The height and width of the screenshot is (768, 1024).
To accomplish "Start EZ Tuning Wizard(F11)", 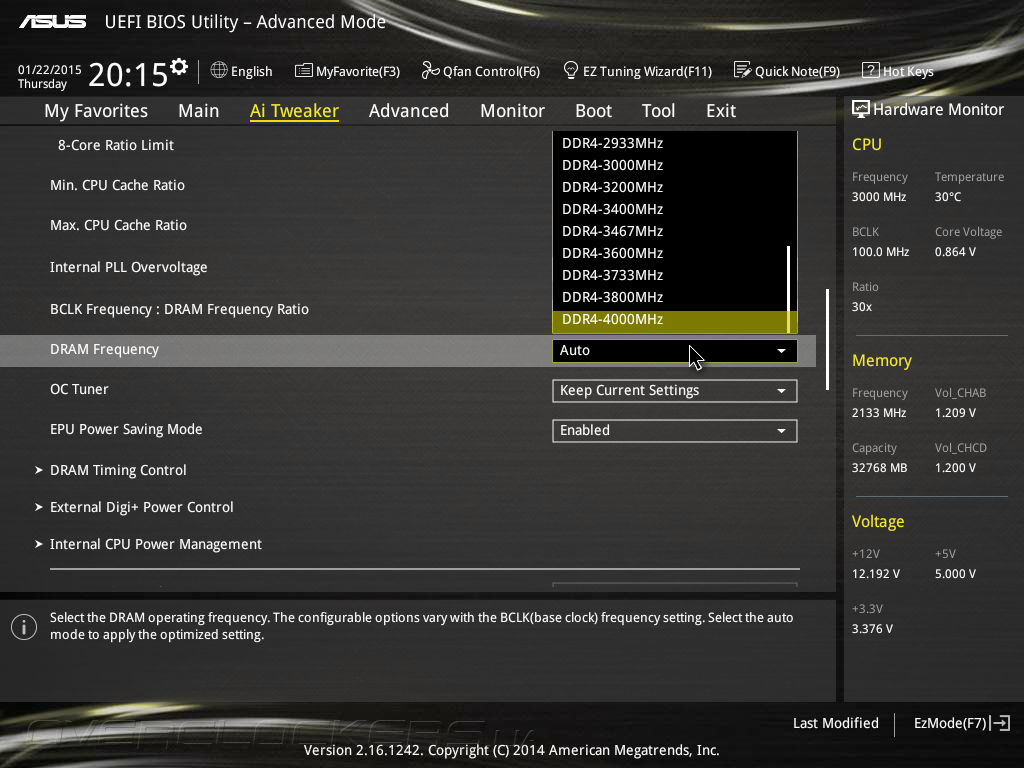I will point(637,71).
